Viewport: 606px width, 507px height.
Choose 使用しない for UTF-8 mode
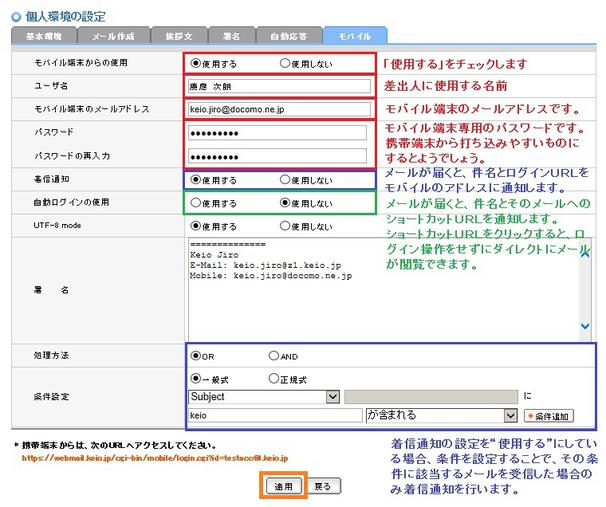[x=285, y=226]
